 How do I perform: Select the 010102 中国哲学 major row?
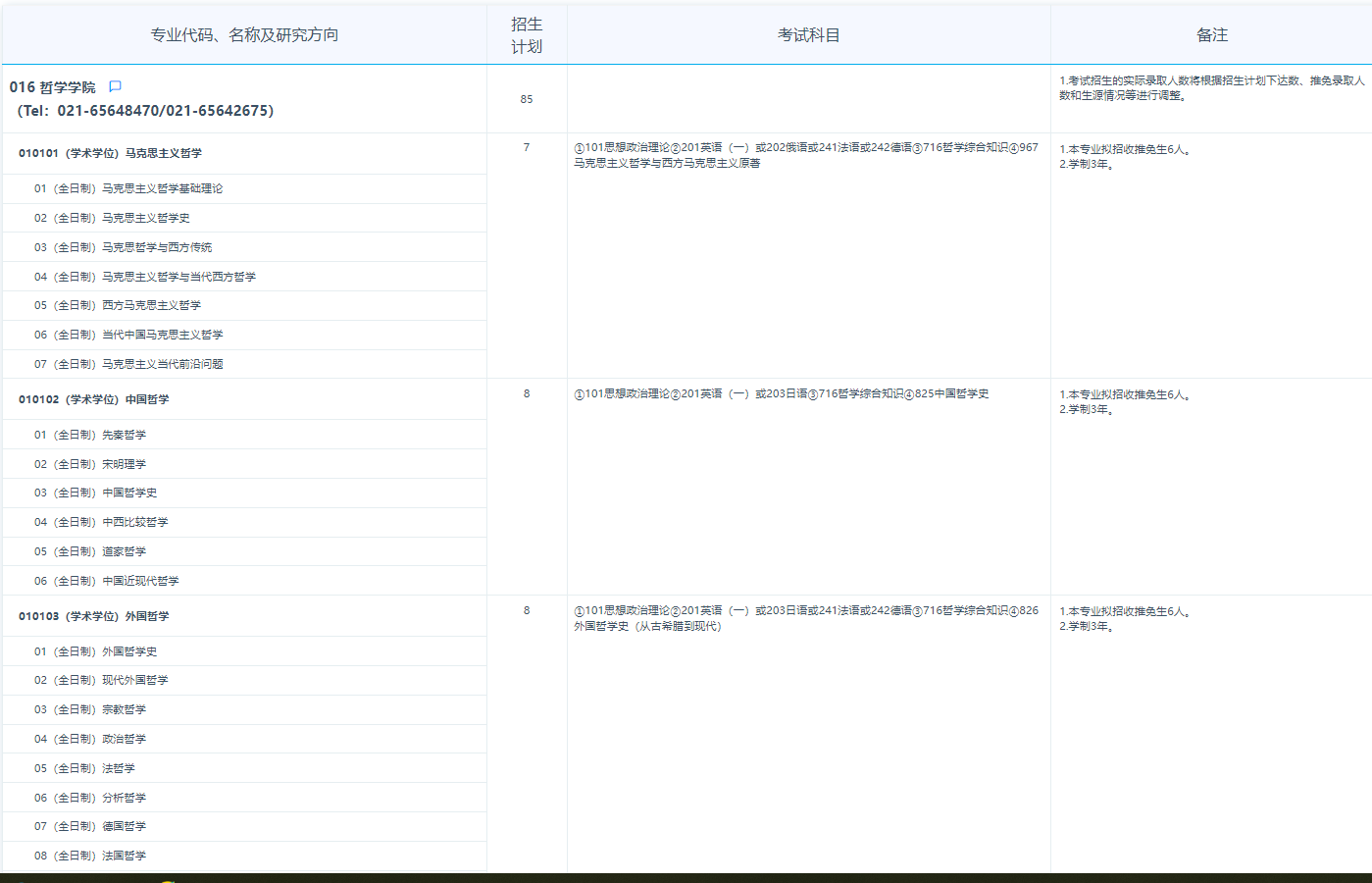(93, 399)
